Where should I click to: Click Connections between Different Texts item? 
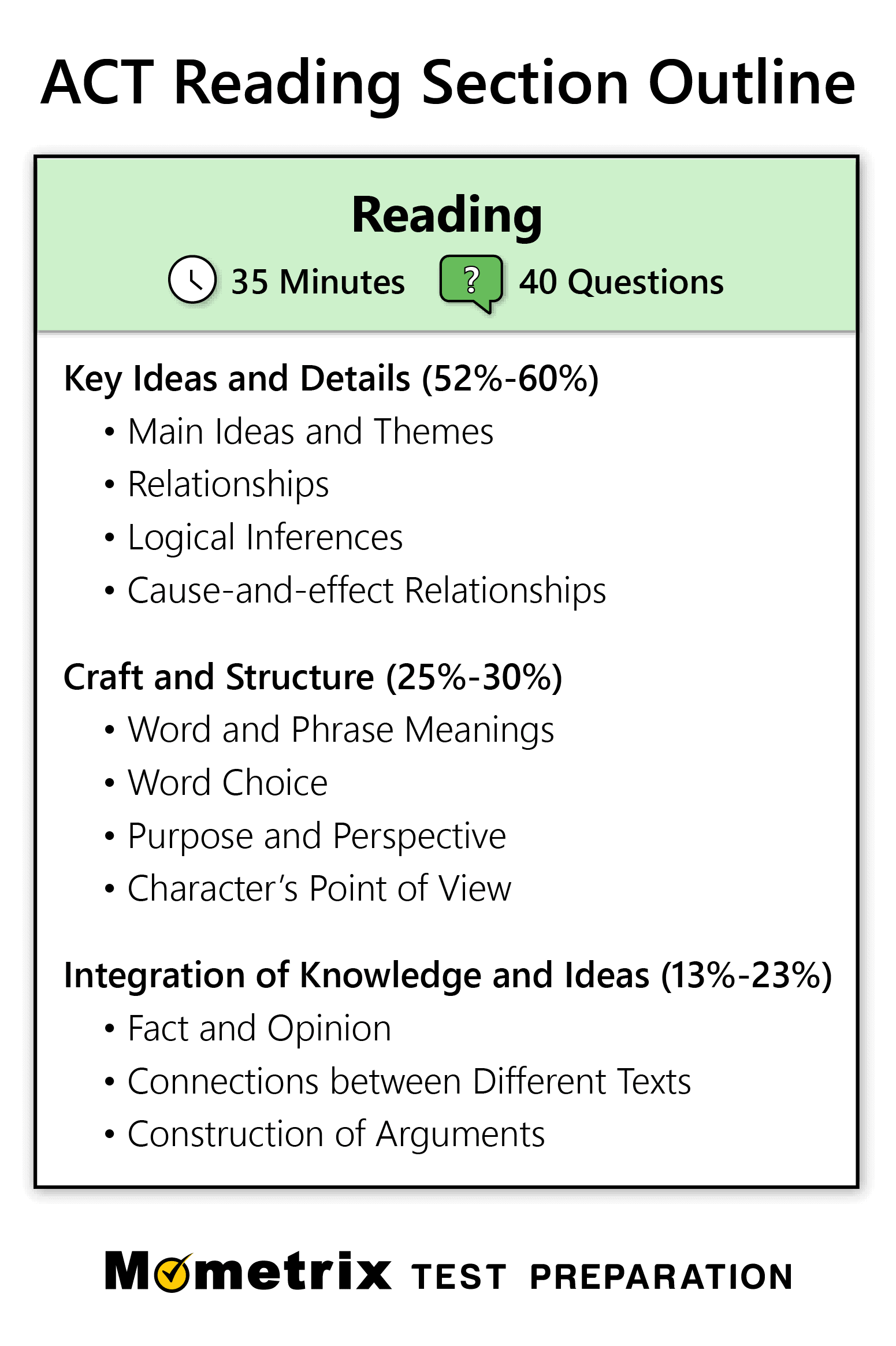click(x=409, y=1082)
